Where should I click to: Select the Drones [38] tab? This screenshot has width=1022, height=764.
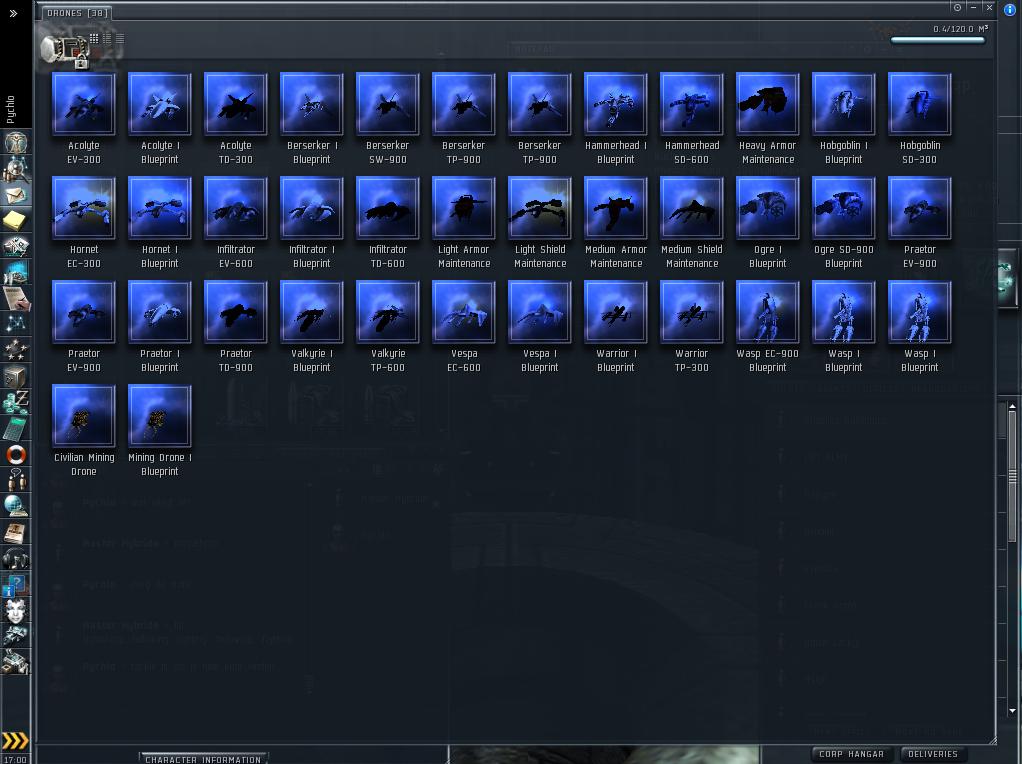pyautogui.click(x=78, y=12)
